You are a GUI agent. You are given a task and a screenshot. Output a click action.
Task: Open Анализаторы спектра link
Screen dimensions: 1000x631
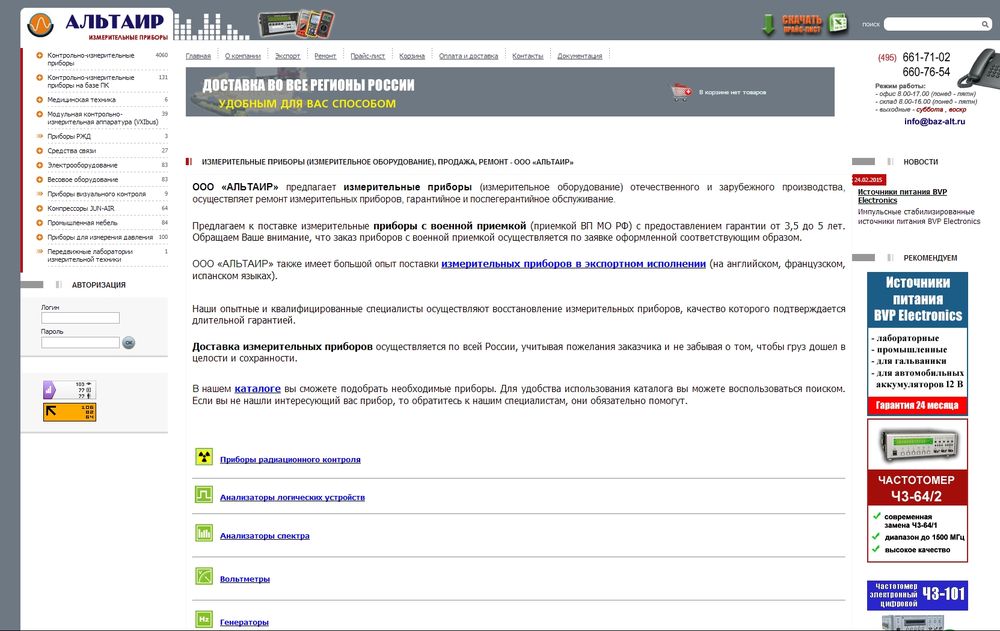point(265,535)
